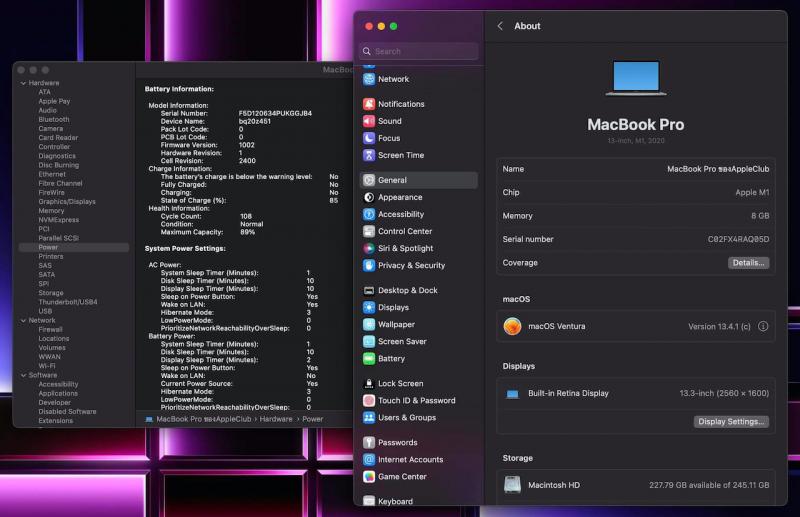The height and width of the screenshot is (517, 800).
Task: Click the MacBook Pro laptop image
Action: coord(636,78)
